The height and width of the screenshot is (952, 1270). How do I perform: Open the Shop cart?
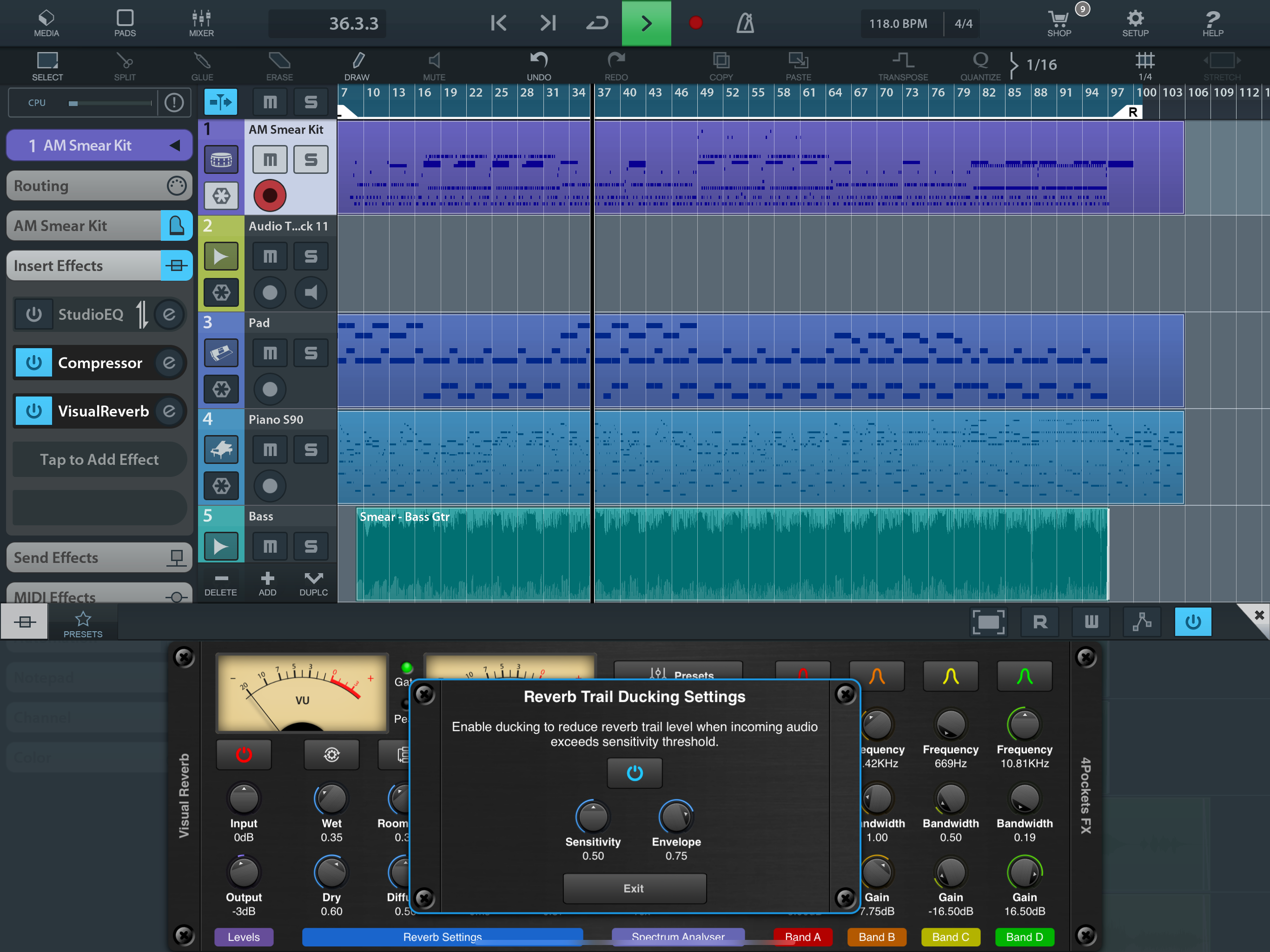1058,23
